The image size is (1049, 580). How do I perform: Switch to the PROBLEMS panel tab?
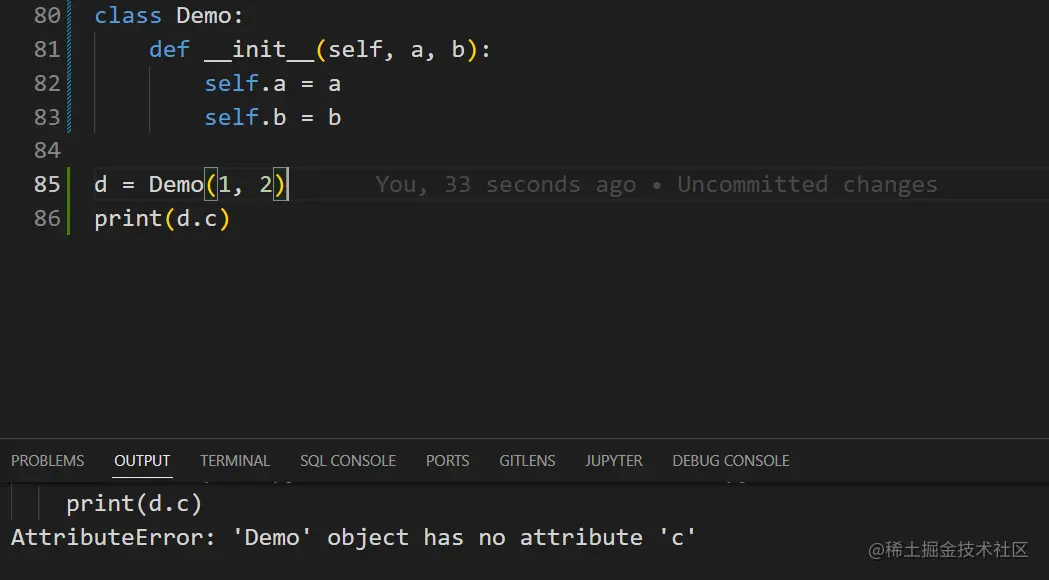click(x=48, y=461)
